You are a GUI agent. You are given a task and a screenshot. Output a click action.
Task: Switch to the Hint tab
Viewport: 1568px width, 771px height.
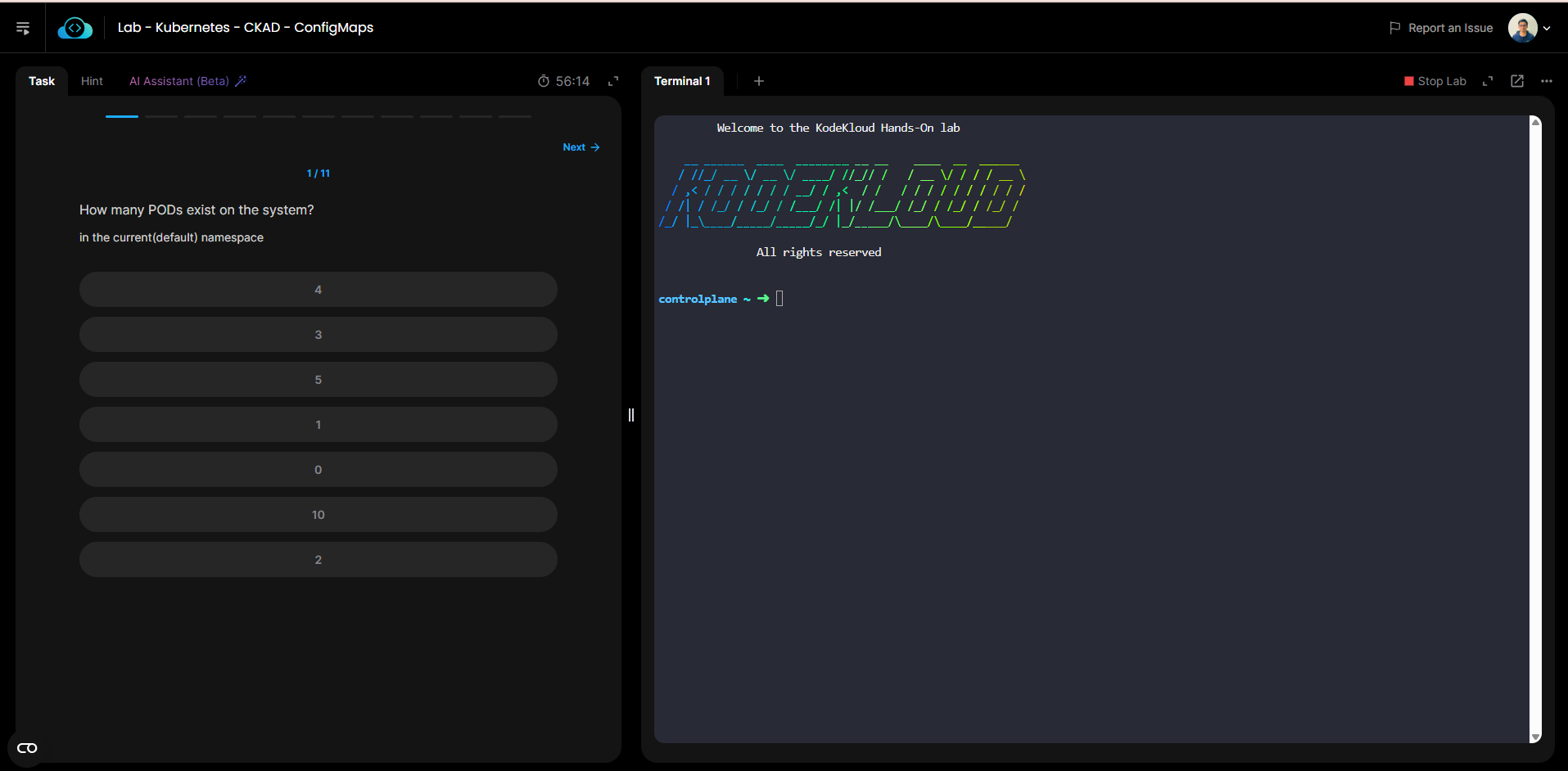[92, 81]
